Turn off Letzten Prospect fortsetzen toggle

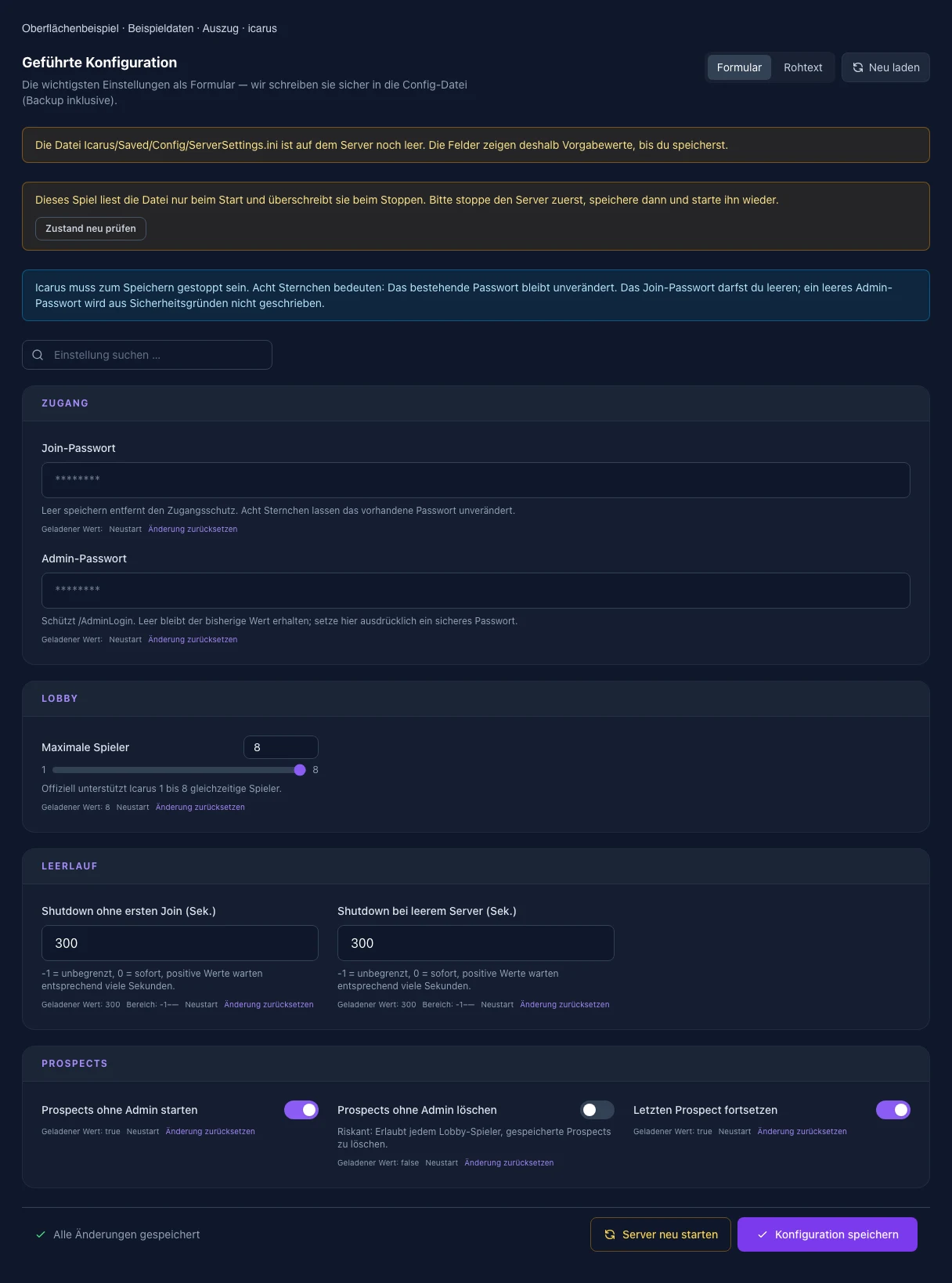893,1110
